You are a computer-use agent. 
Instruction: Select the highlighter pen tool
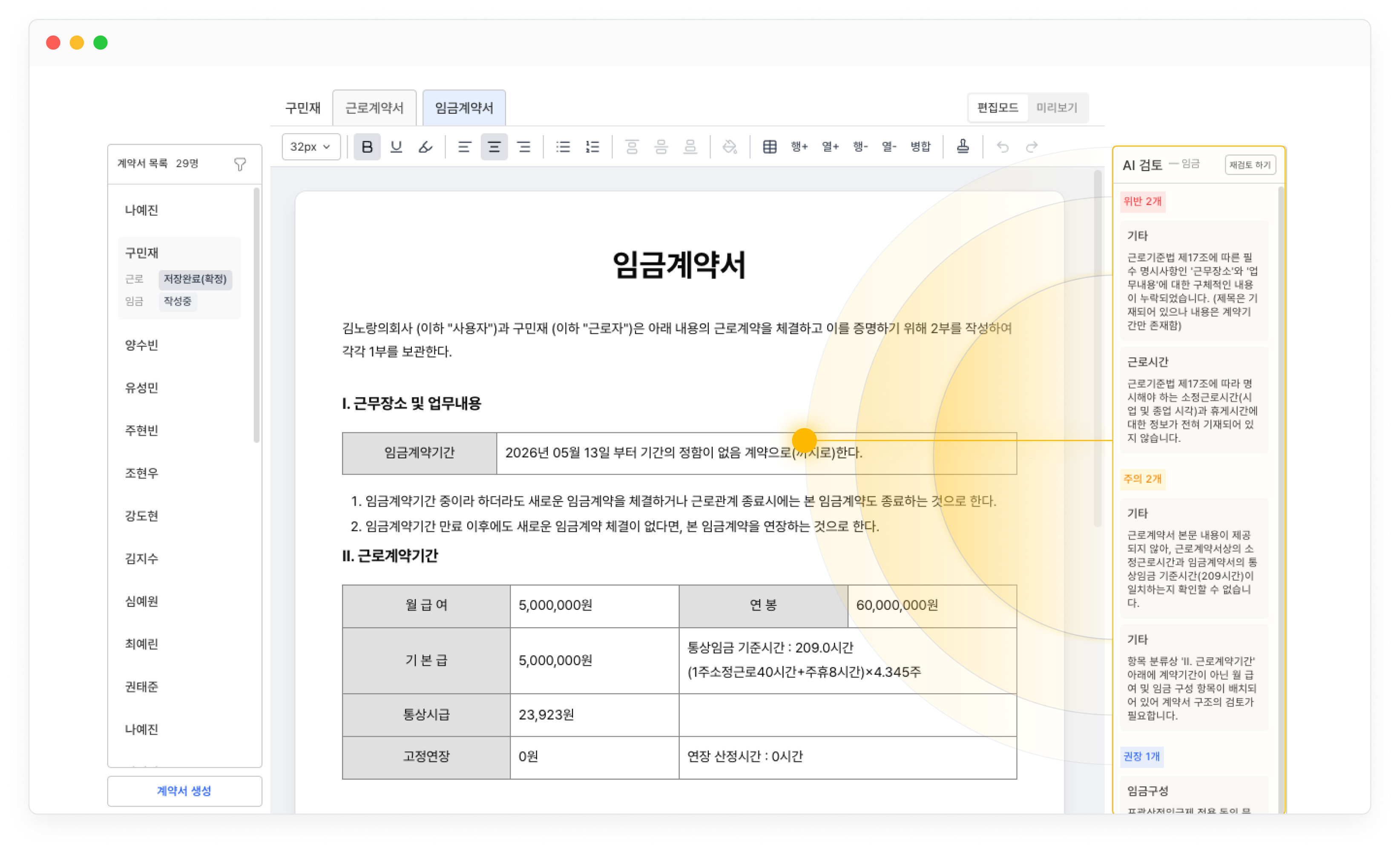click(x=425, y=147)
